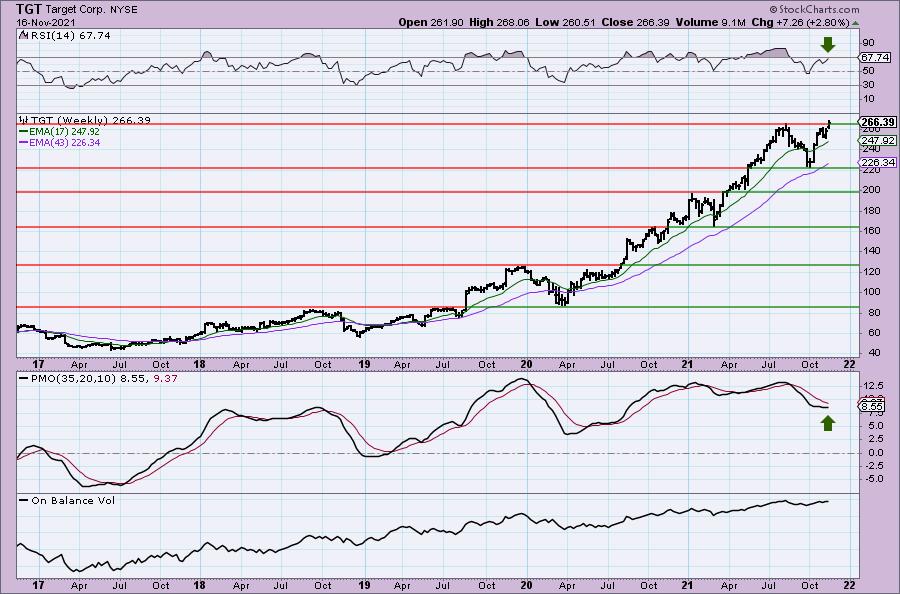This screenshot has width=900, height=594.
Task: Click the 30 level on the RSI axis
Action: pos(868,85)
